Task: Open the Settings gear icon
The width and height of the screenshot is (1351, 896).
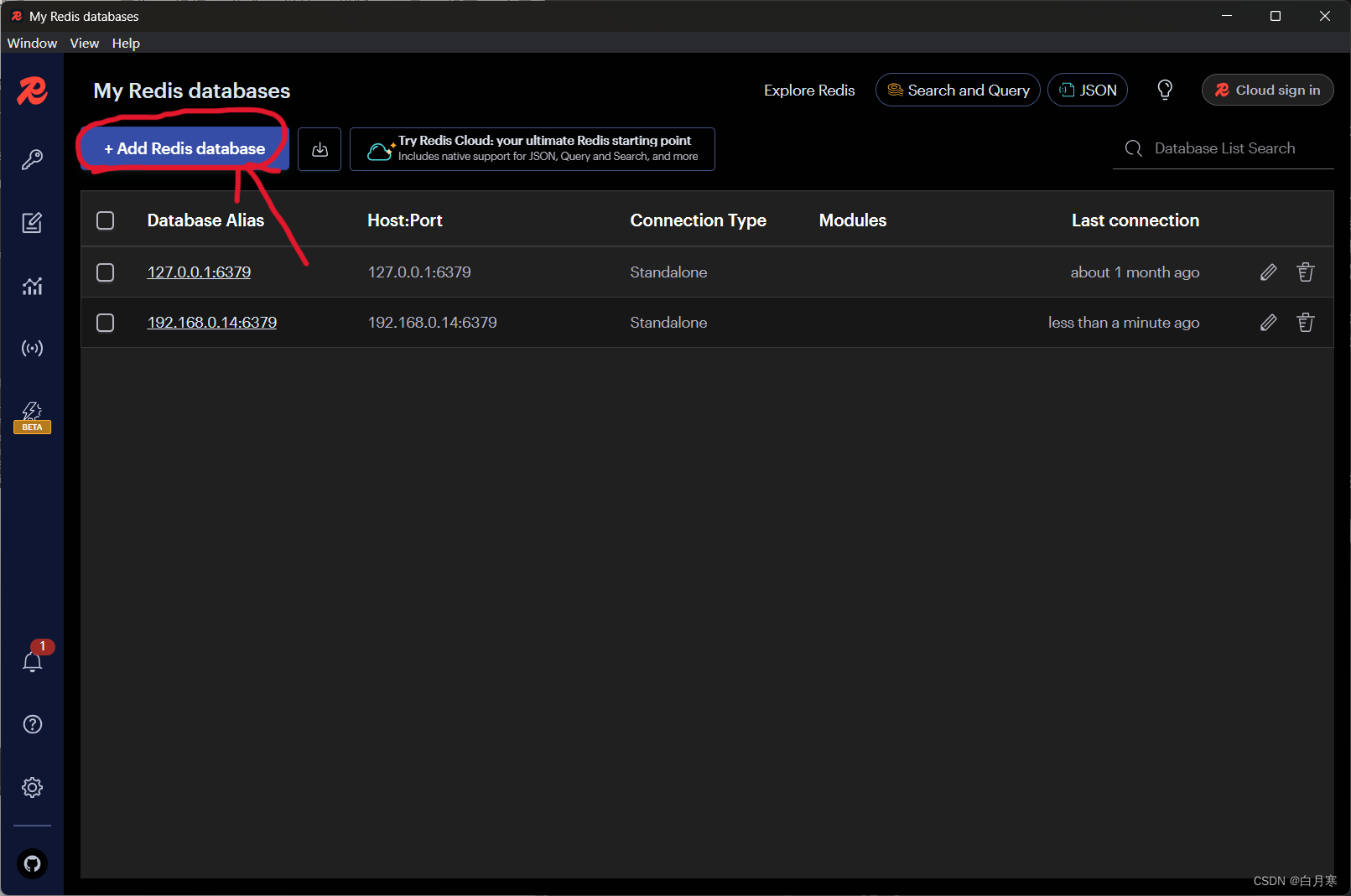Action: (x=33, y=787)
